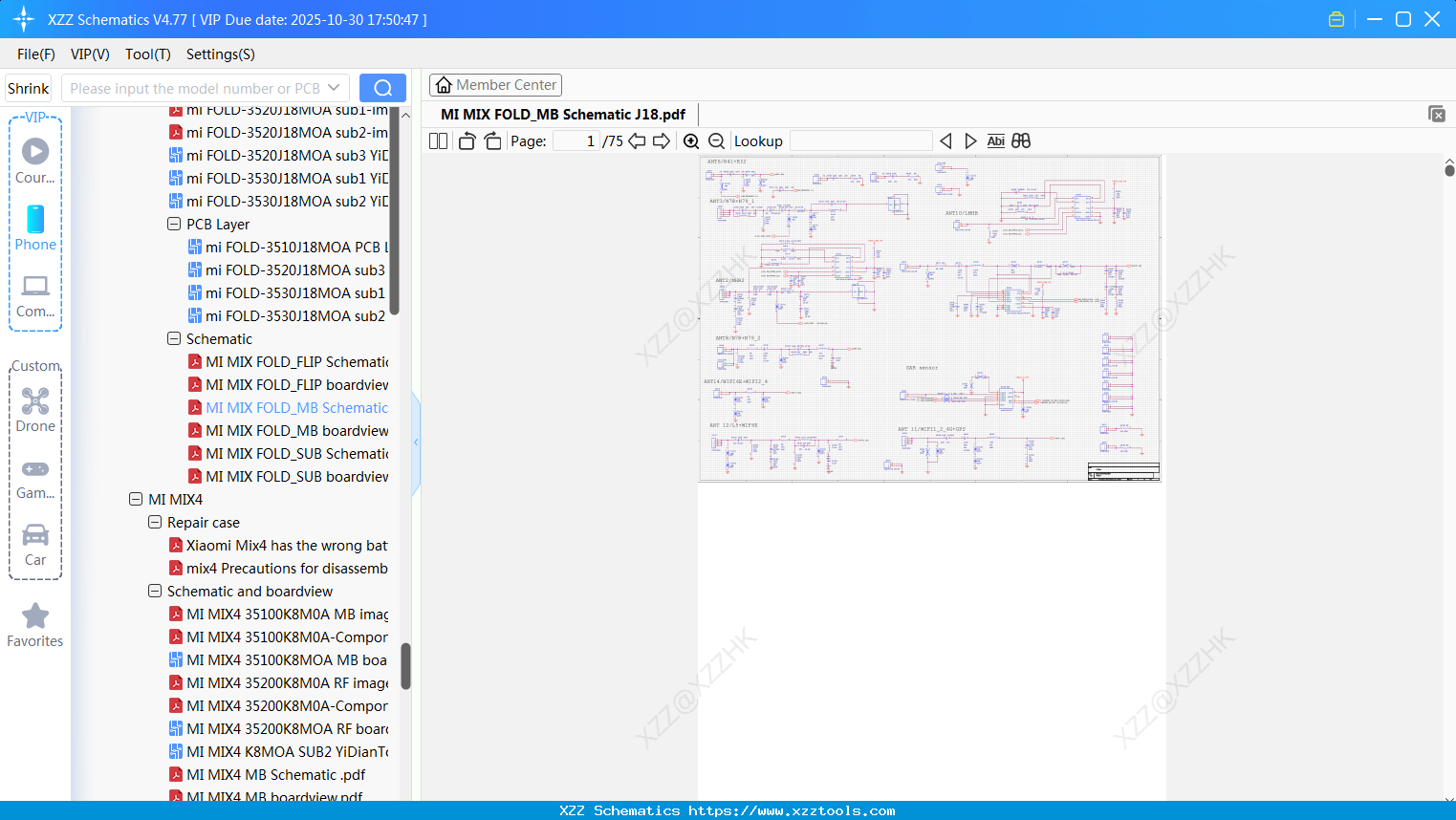
Task: Open MI MIX FOLD_FLIP boardview file
Action: (x=289, y=384)
